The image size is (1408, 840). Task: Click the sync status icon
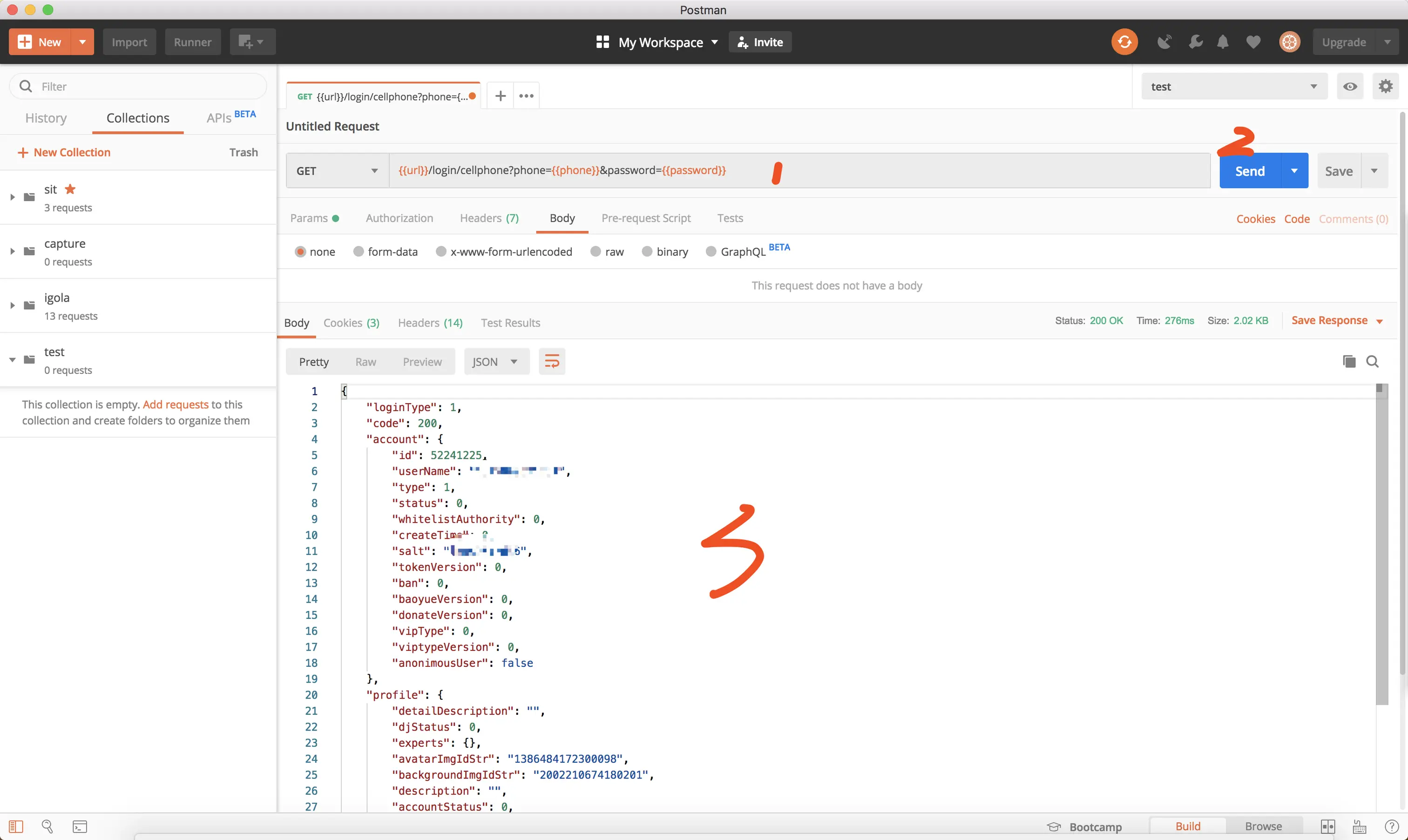(1124, 42)
